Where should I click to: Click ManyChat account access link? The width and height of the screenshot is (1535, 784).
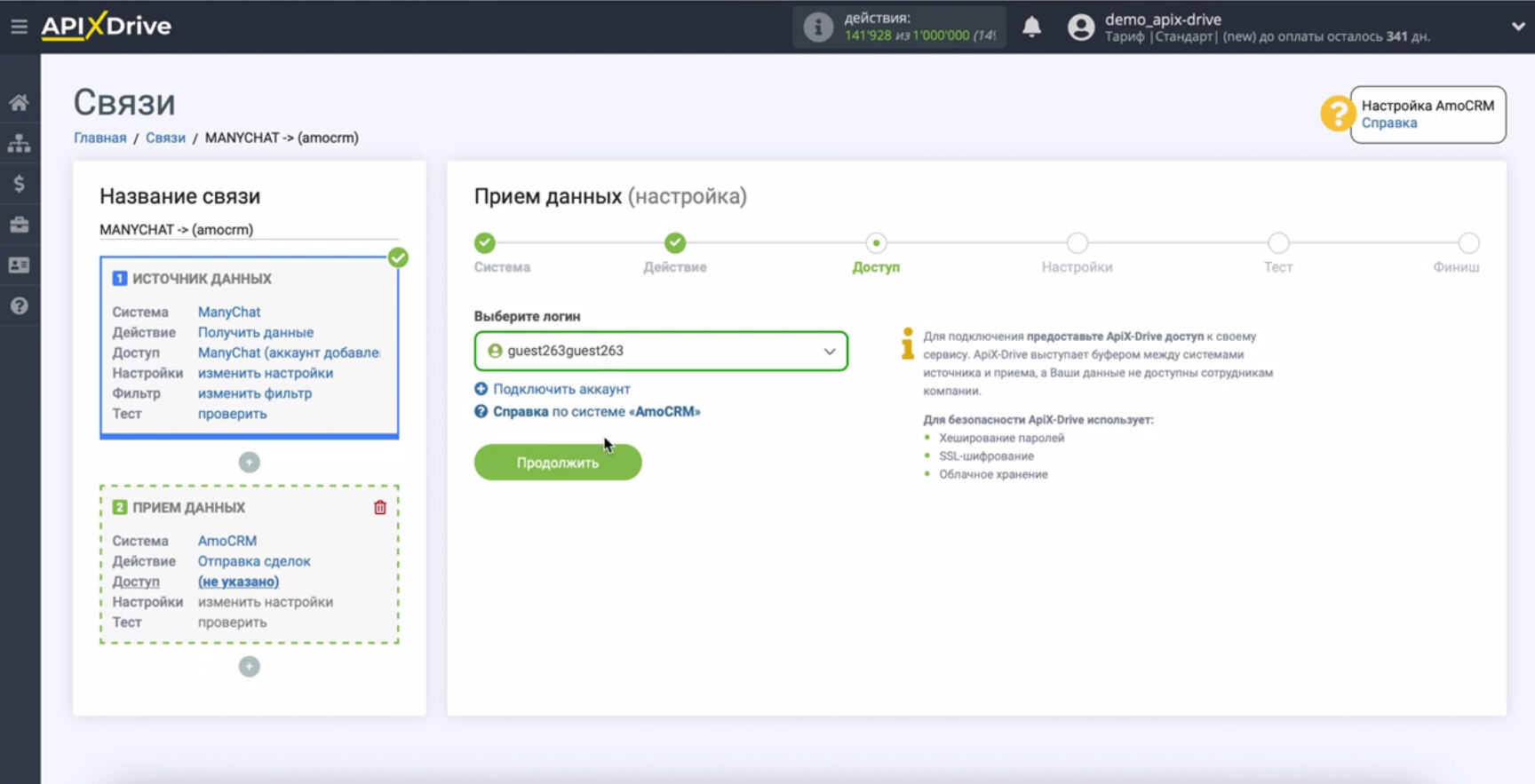click(289, 352)
